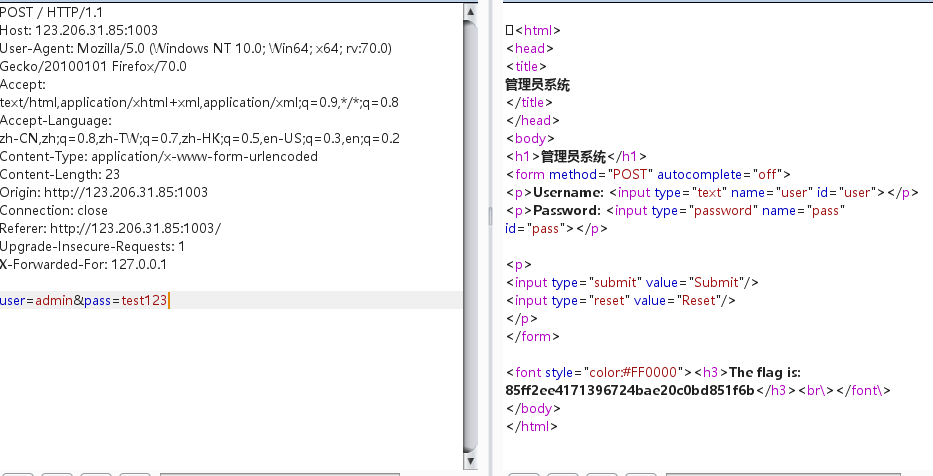Viewport: 933px width, 476px height.
Task: Click the 'POST / HTTP/1.1' request line
Action: pyautogui.click(x=51, y=12)
